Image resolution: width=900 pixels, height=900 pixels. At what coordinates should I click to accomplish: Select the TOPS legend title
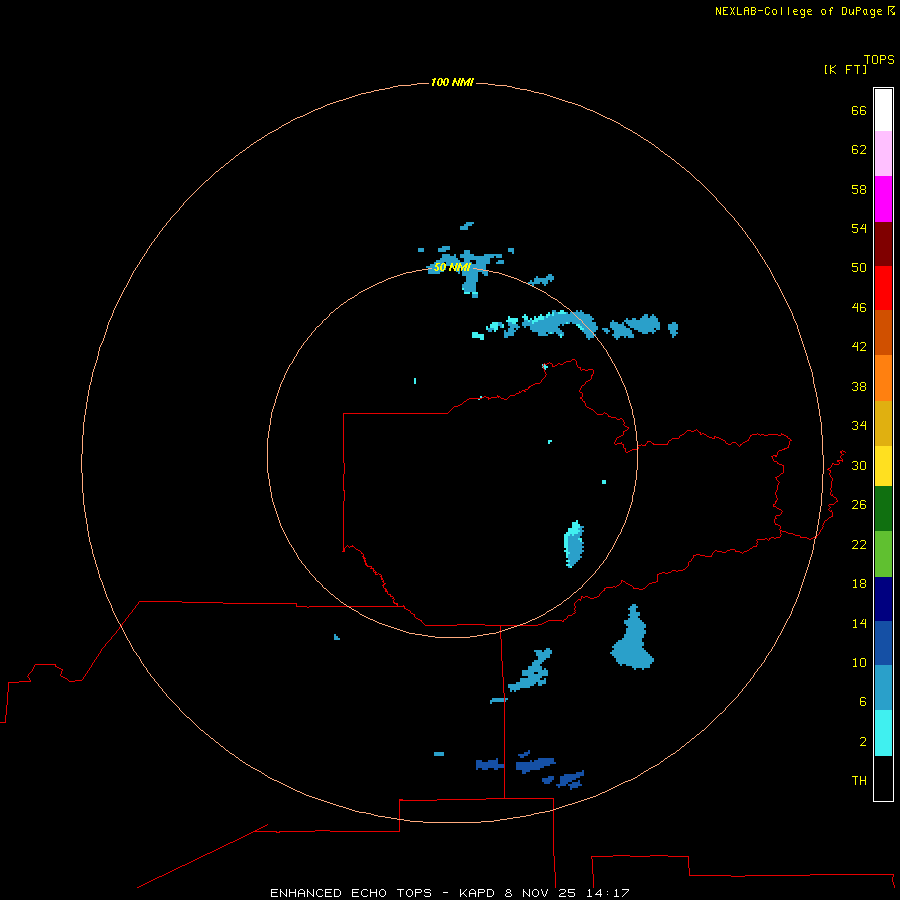(x=879, y=60)
